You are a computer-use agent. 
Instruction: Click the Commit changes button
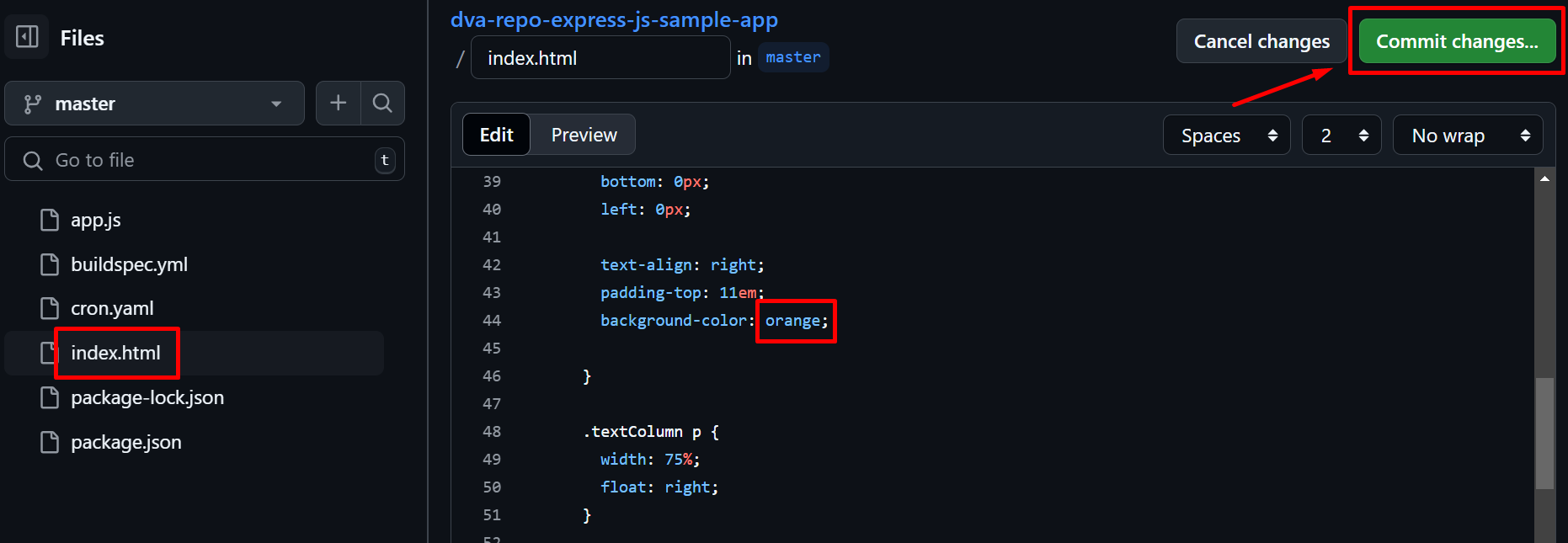pos(1456,41)
